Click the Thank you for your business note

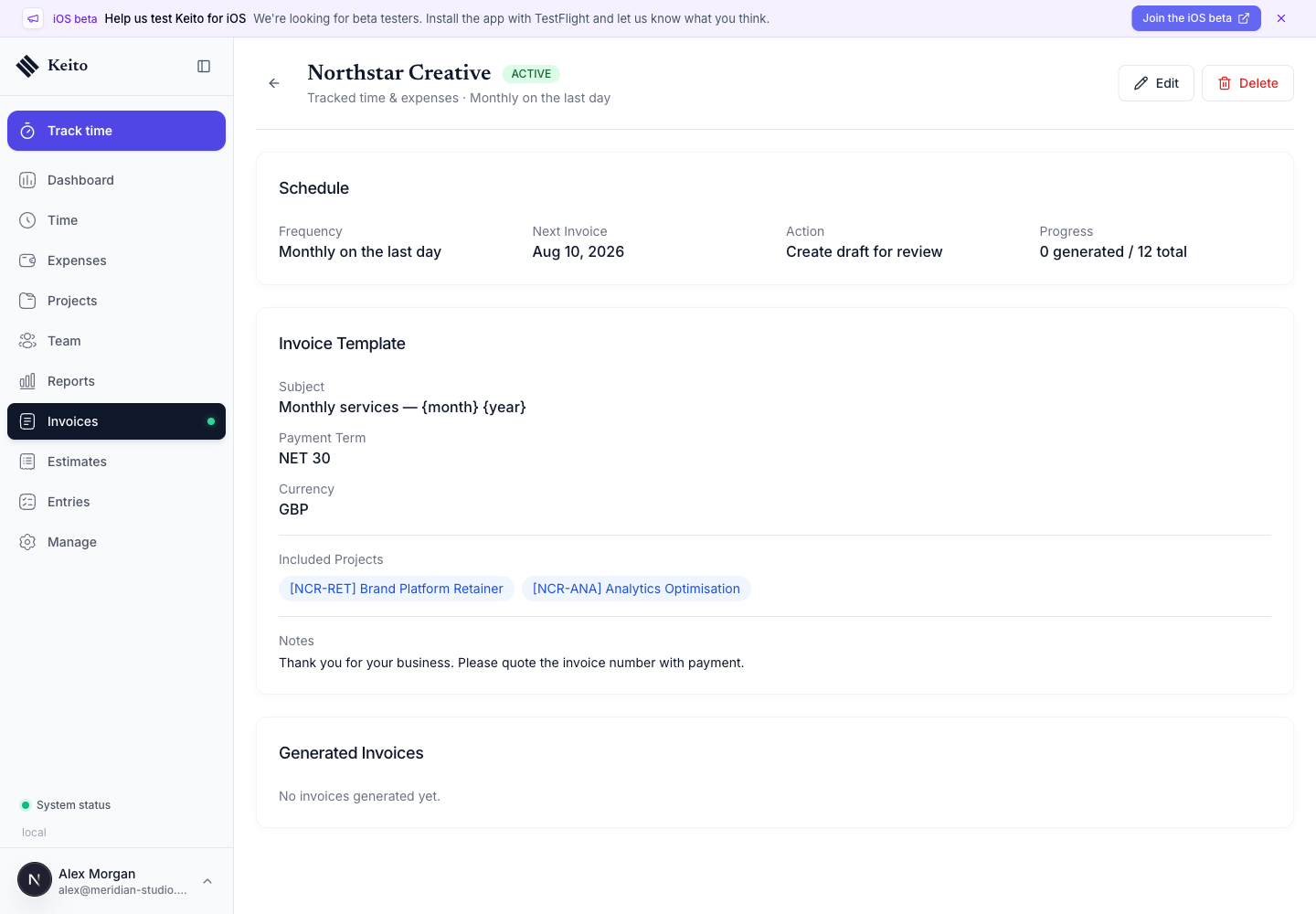(511, 663)
